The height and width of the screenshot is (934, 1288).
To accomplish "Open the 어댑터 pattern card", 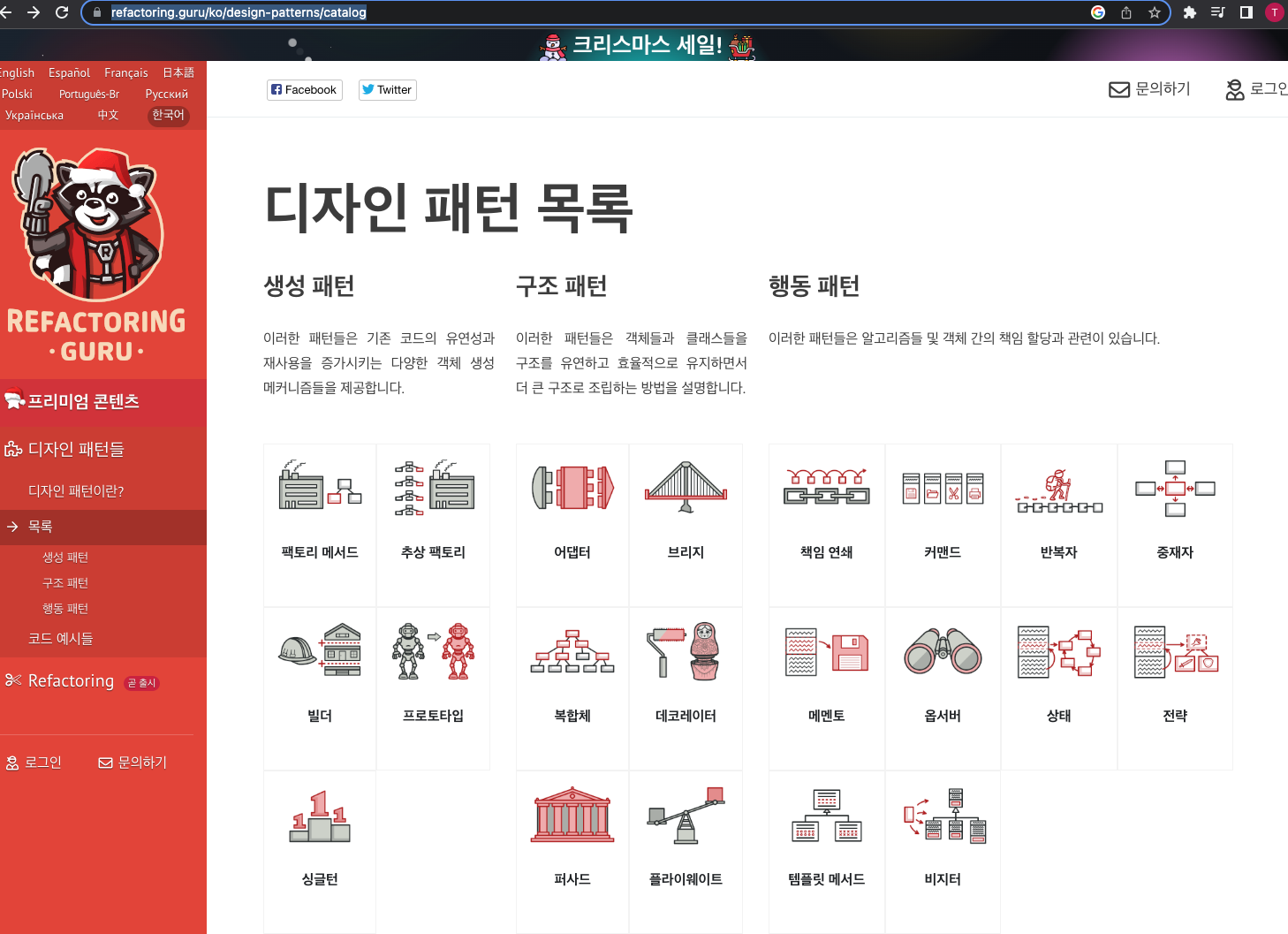I will tap(572, 525).
